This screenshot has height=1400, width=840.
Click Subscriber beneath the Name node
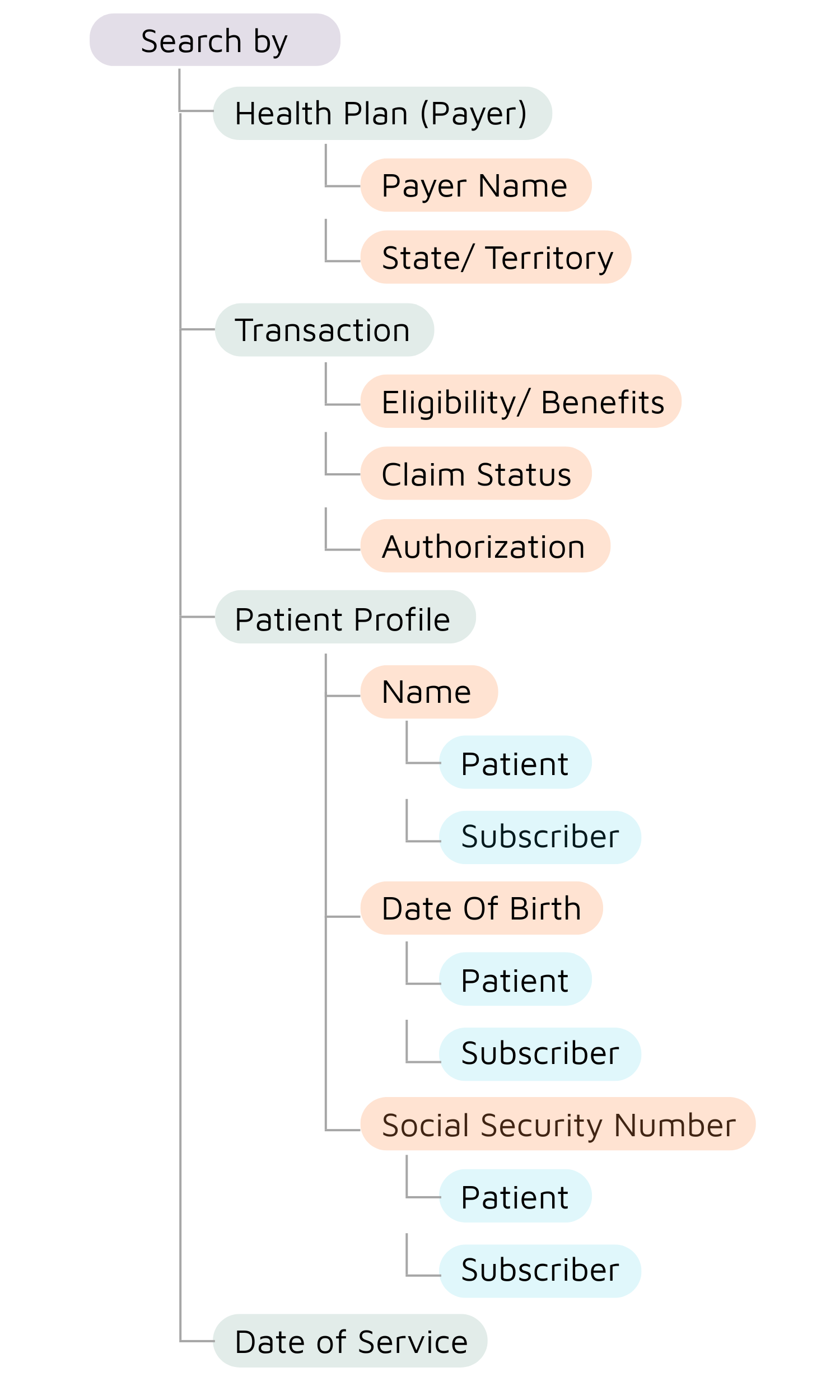539,837
